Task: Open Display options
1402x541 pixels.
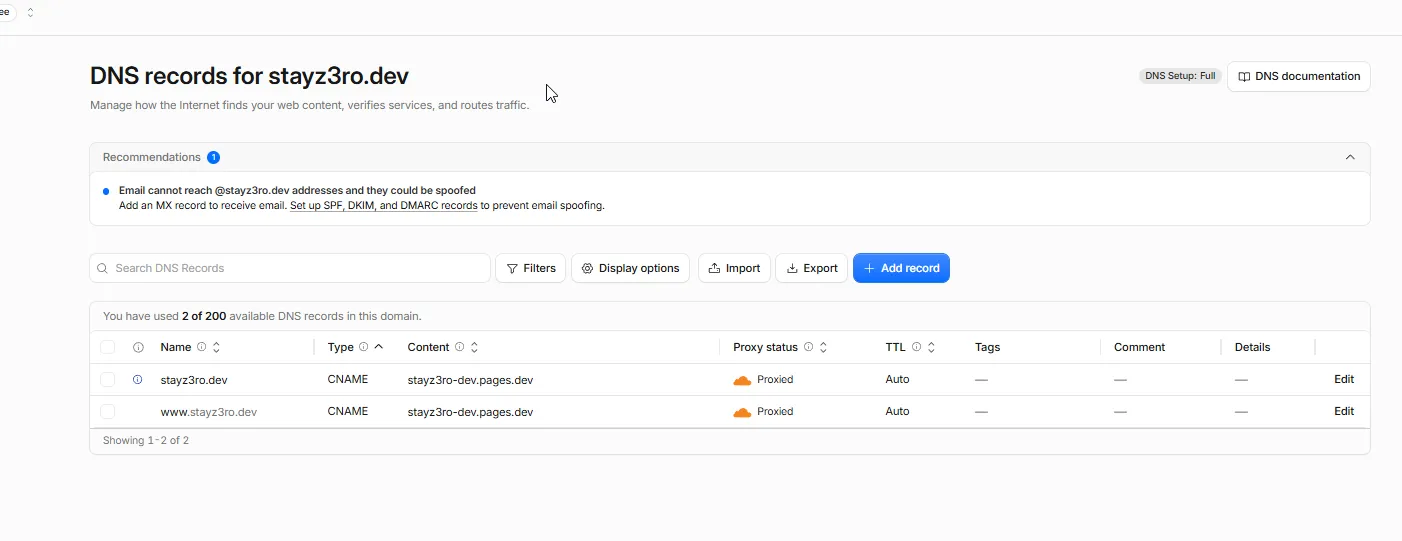Action: [630, 268]
